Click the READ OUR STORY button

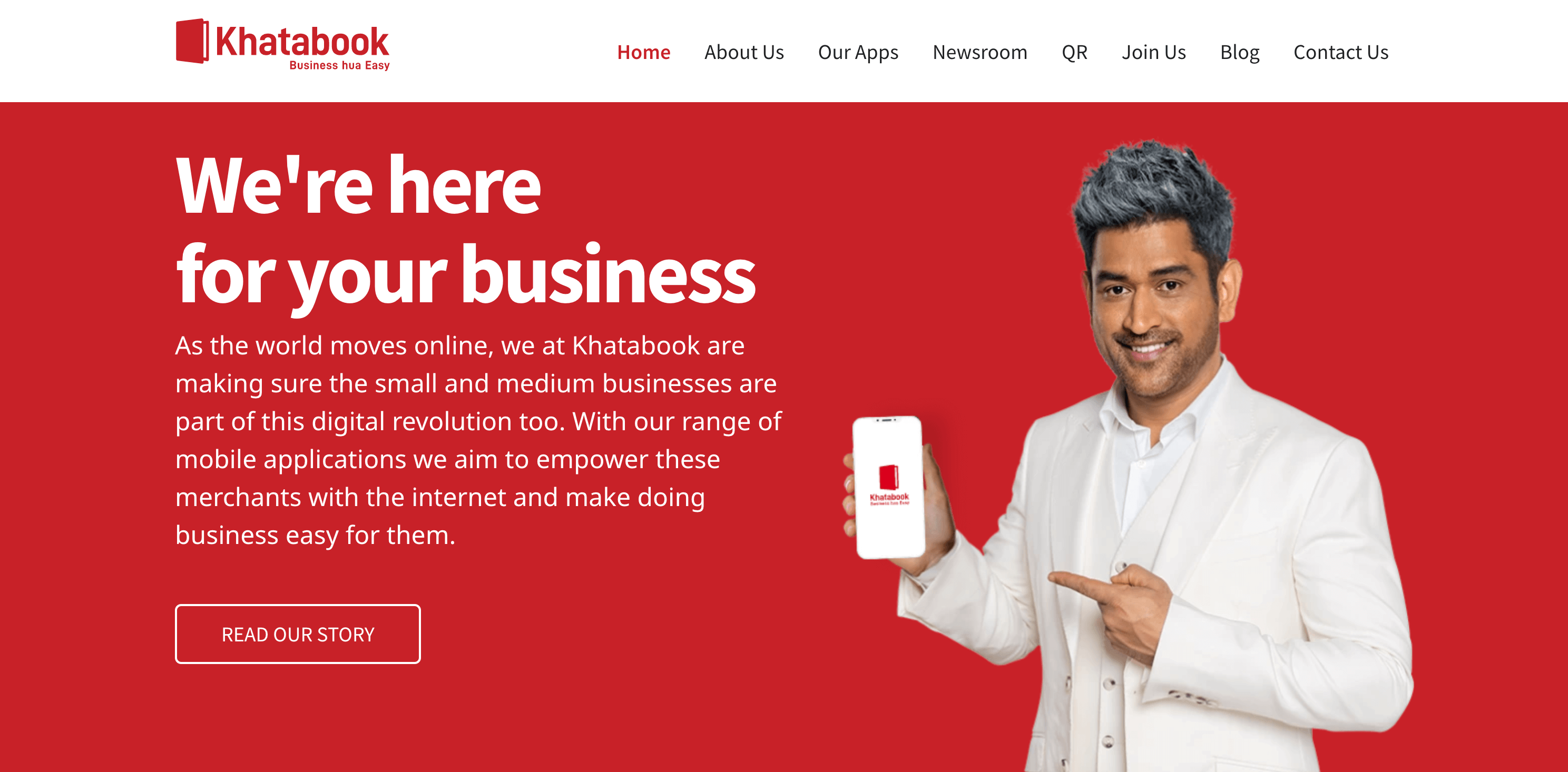pos(298,634)
